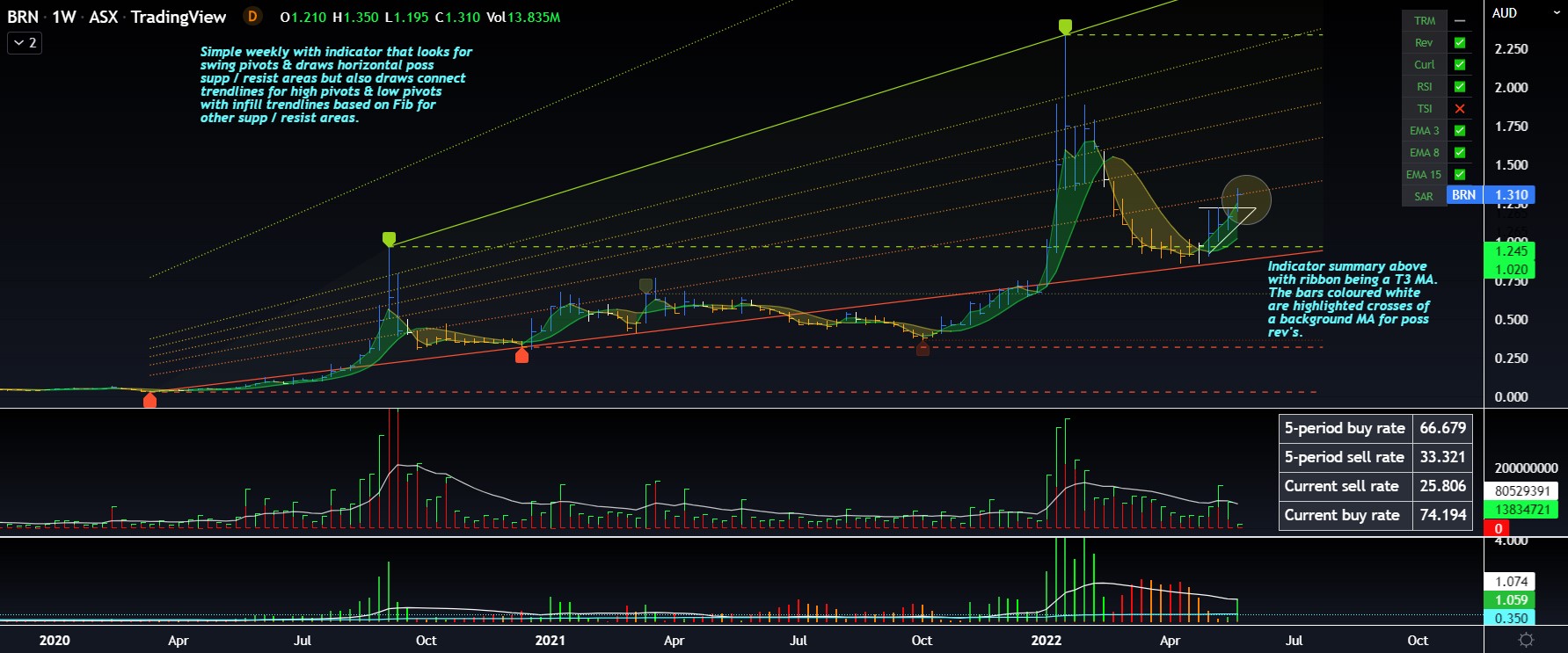Viewport: 1568px width, 653px height.
Task: Toggle the RSI green checkbox
Action: [x=1460, y=87]
